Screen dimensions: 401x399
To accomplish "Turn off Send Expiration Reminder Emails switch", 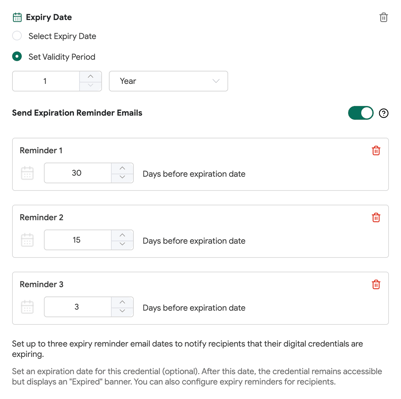I will [x=361, y=113].
